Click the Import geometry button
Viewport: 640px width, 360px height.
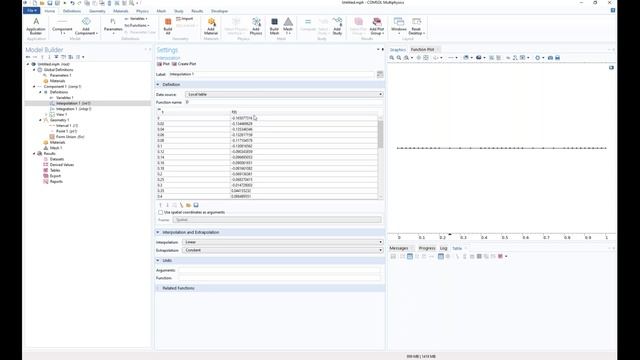[x=185, y=19]
